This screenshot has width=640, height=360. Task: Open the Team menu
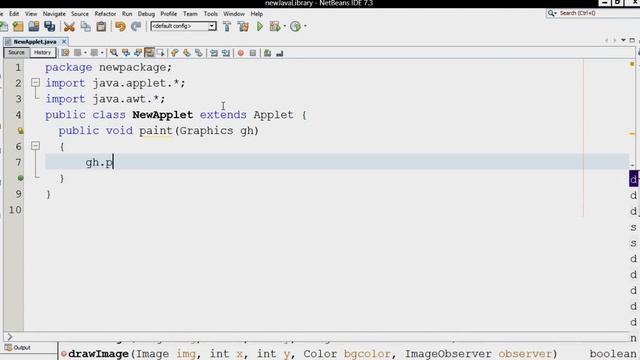pos(190,14)
